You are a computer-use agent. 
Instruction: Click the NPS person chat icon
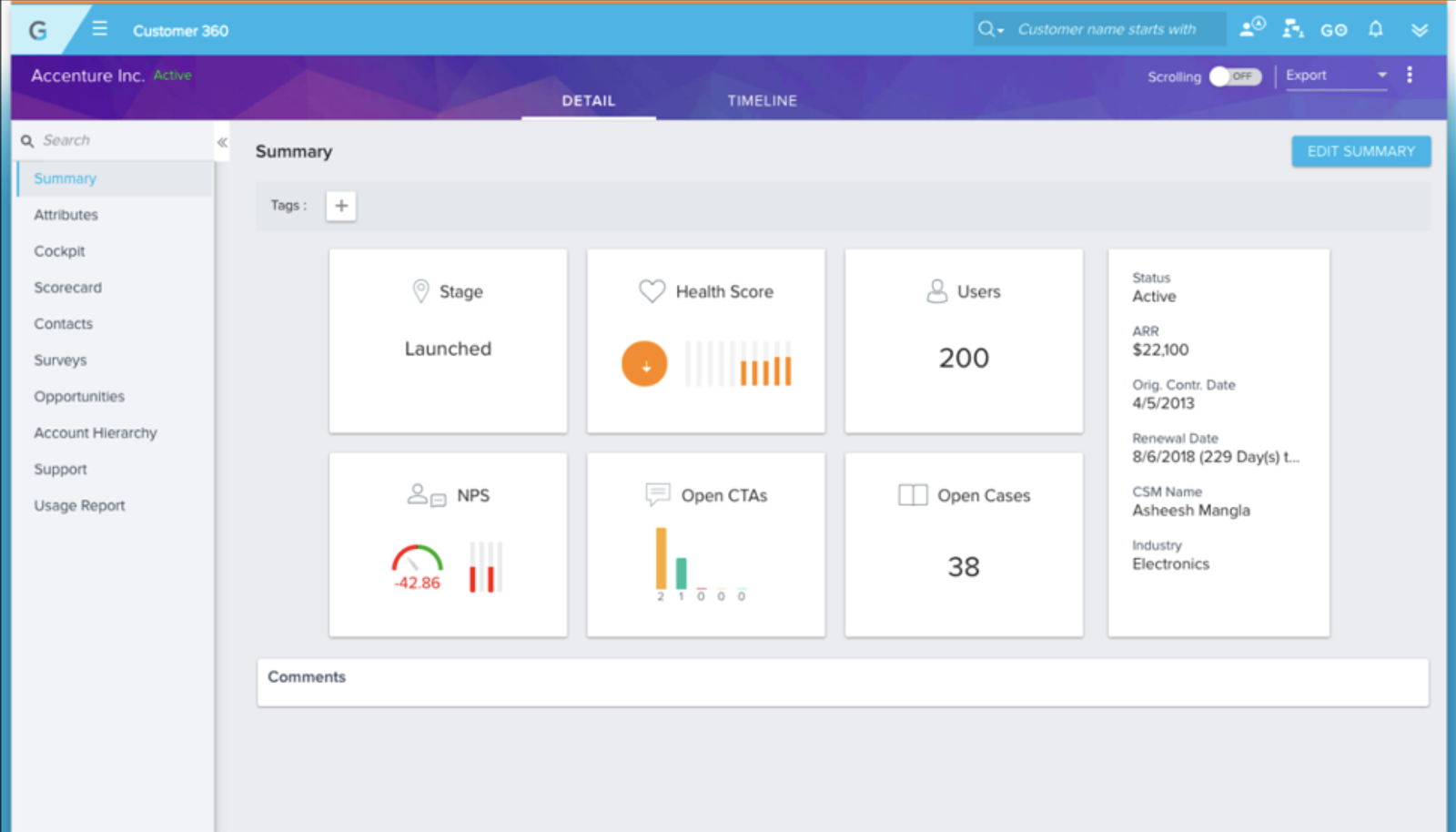click(x=426, y=495)
